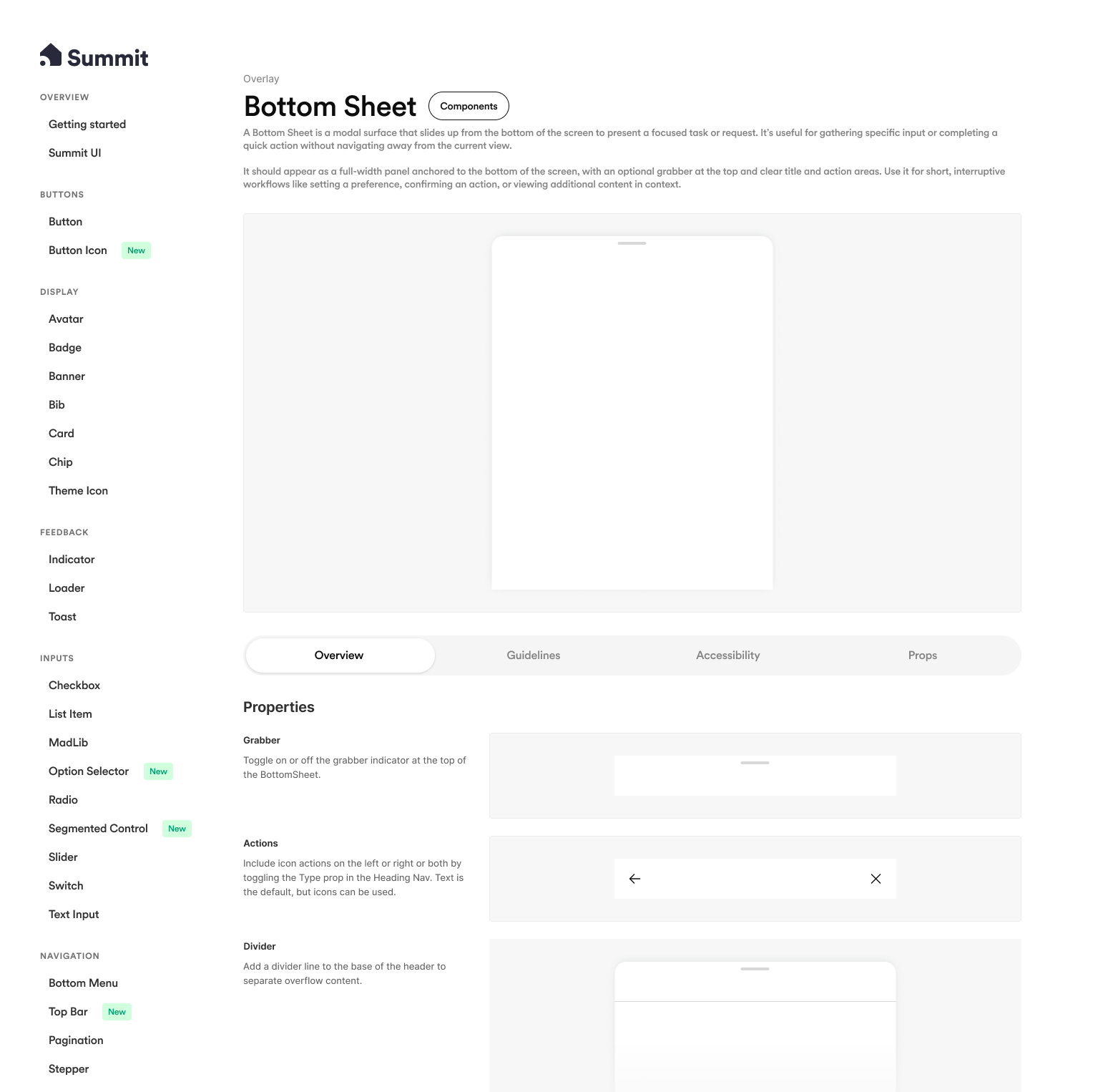Select the Overview tab
The height and width of the screenshot is (1092, 1093).
(x=339, y=655)
